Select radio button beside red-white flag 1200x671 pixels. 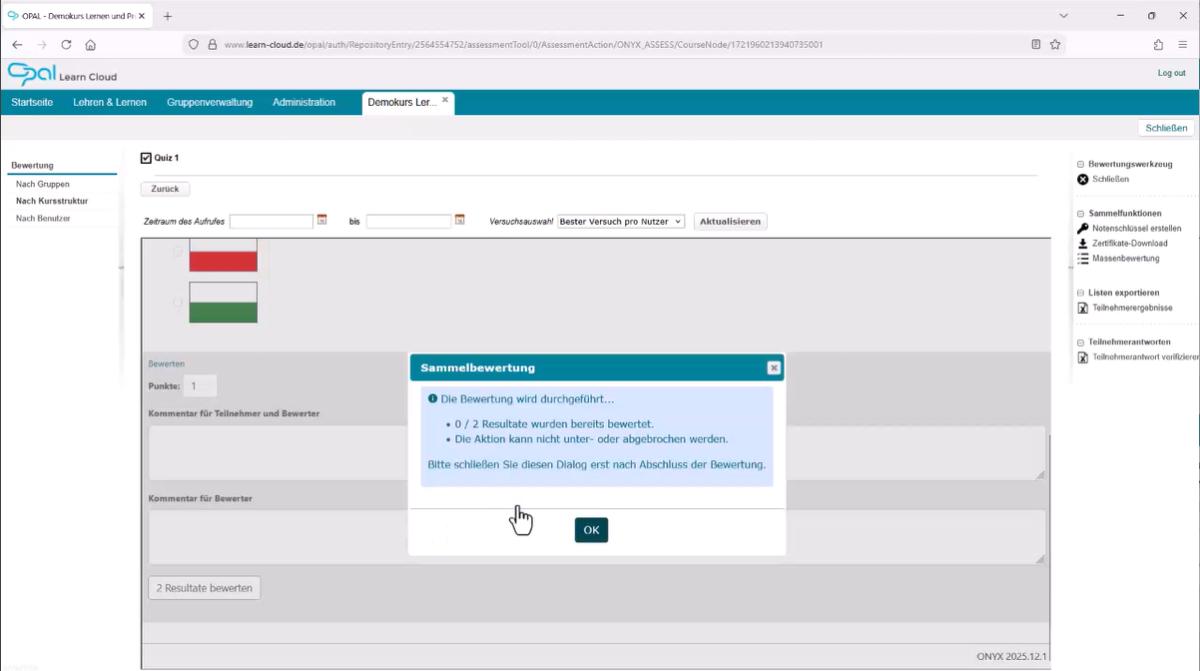coord(178,253)
